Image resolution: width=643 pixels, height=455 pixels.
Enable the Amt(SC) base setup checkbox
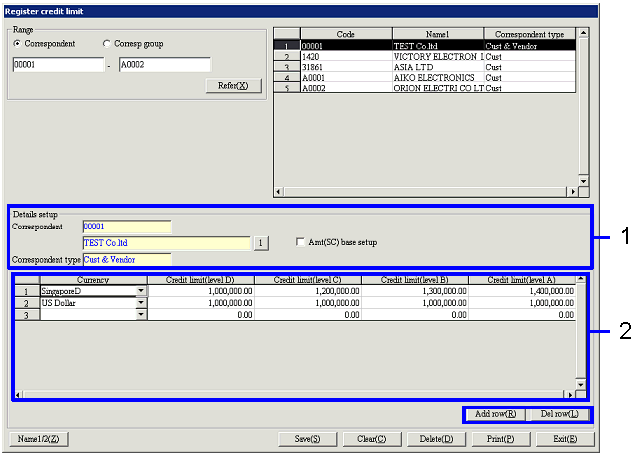303,242
